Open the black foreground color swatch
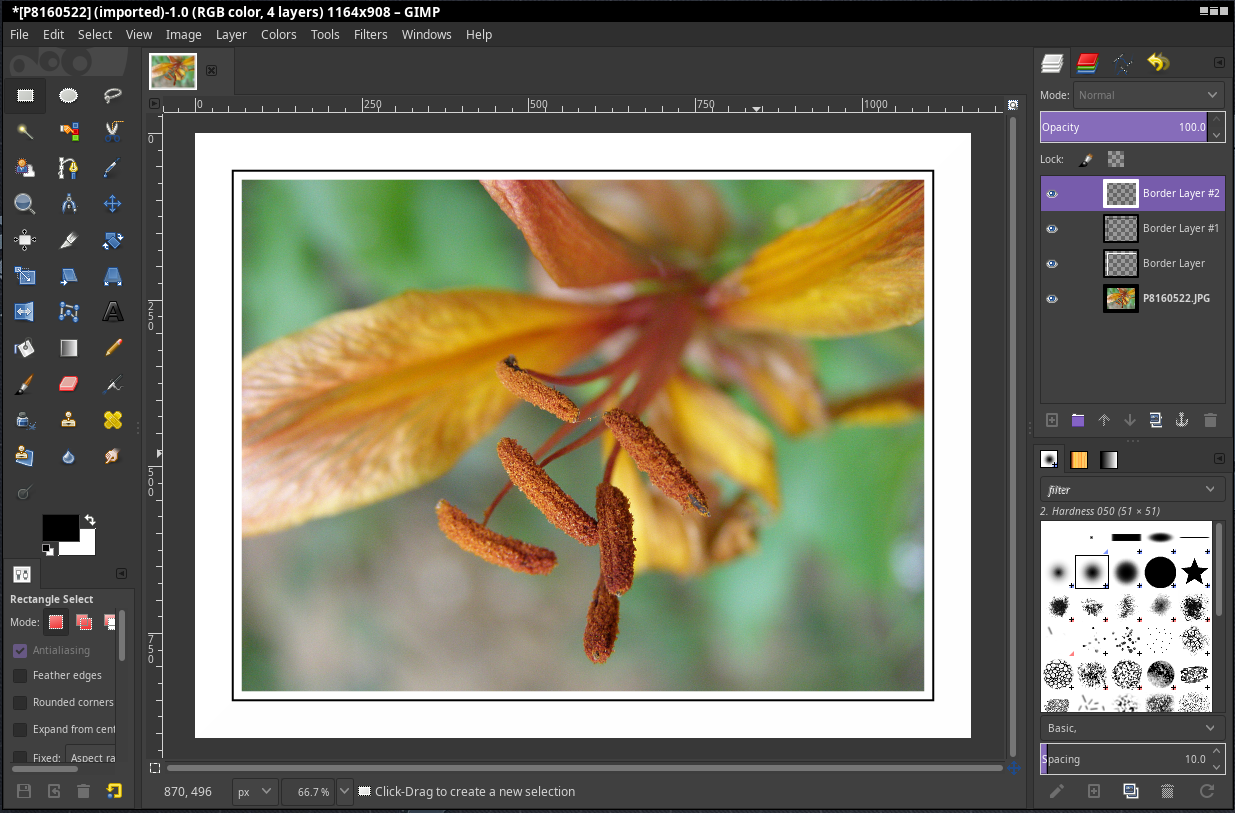The image size is (1235, 813). [59, 527]
